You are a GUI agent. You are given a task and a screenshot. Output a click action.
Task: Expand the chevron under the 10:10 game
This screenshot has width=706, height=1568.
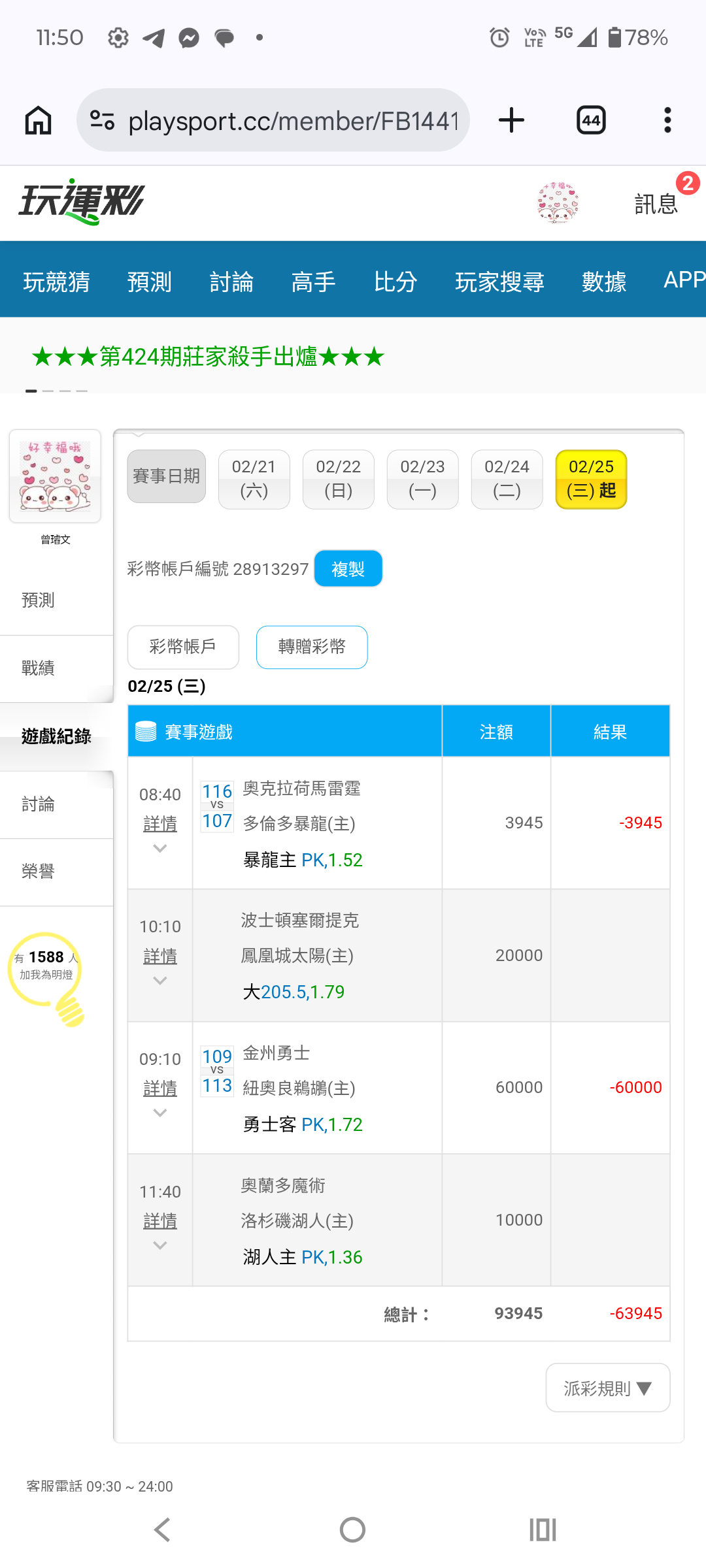click(160, 981)
